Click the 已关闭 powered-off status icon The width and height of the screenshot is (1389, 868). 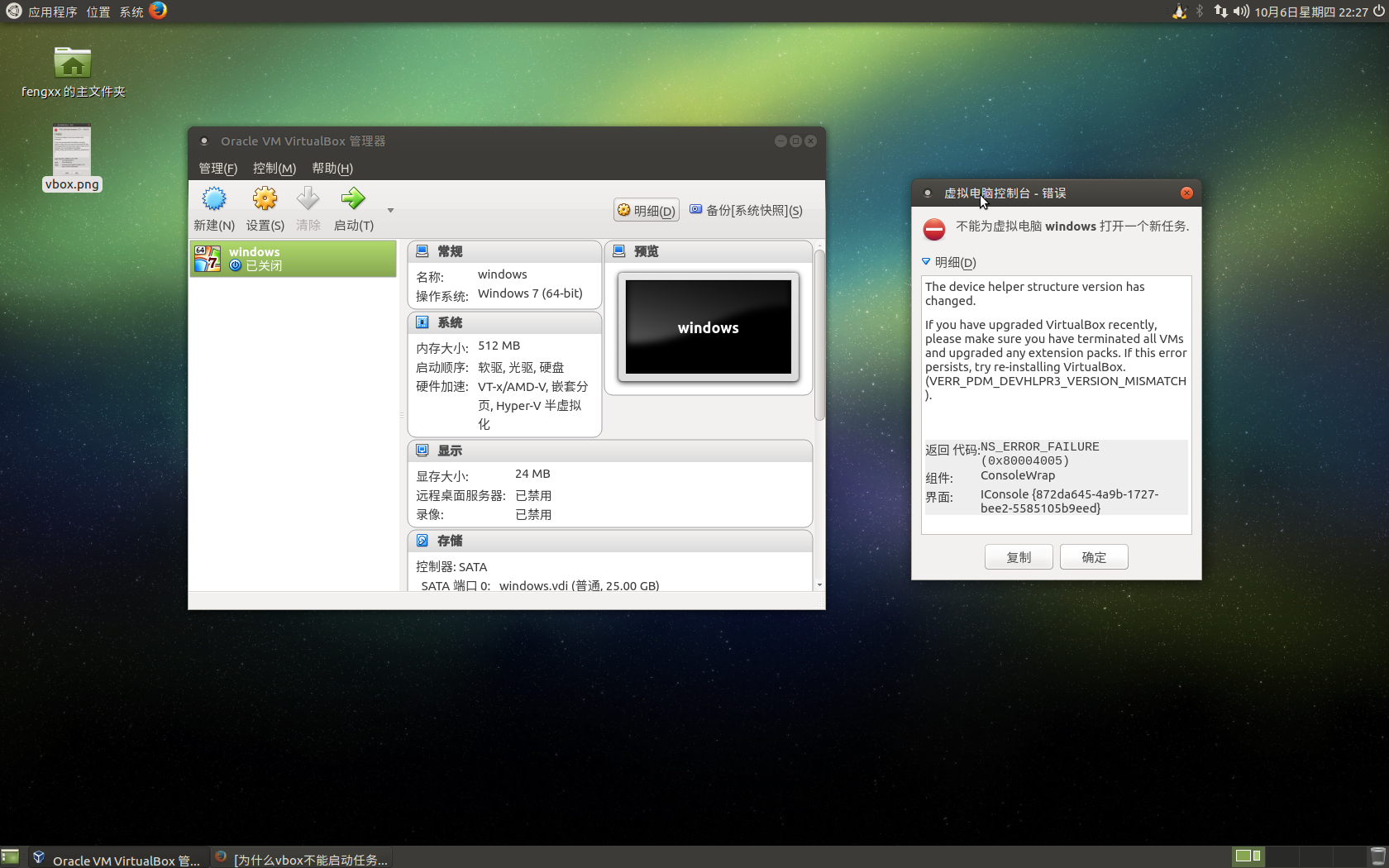[236, 265]
